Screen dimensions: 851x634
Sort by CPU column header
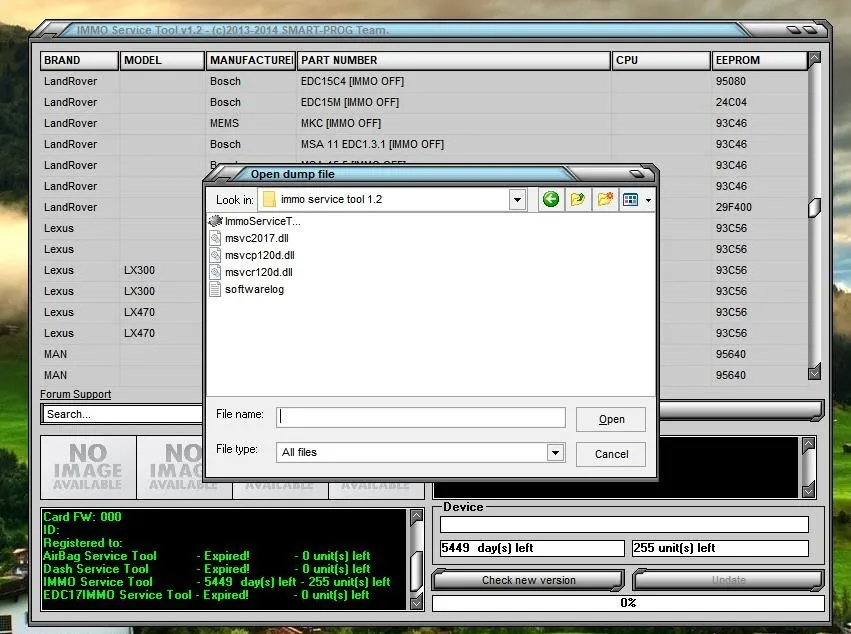coord(661,60)
